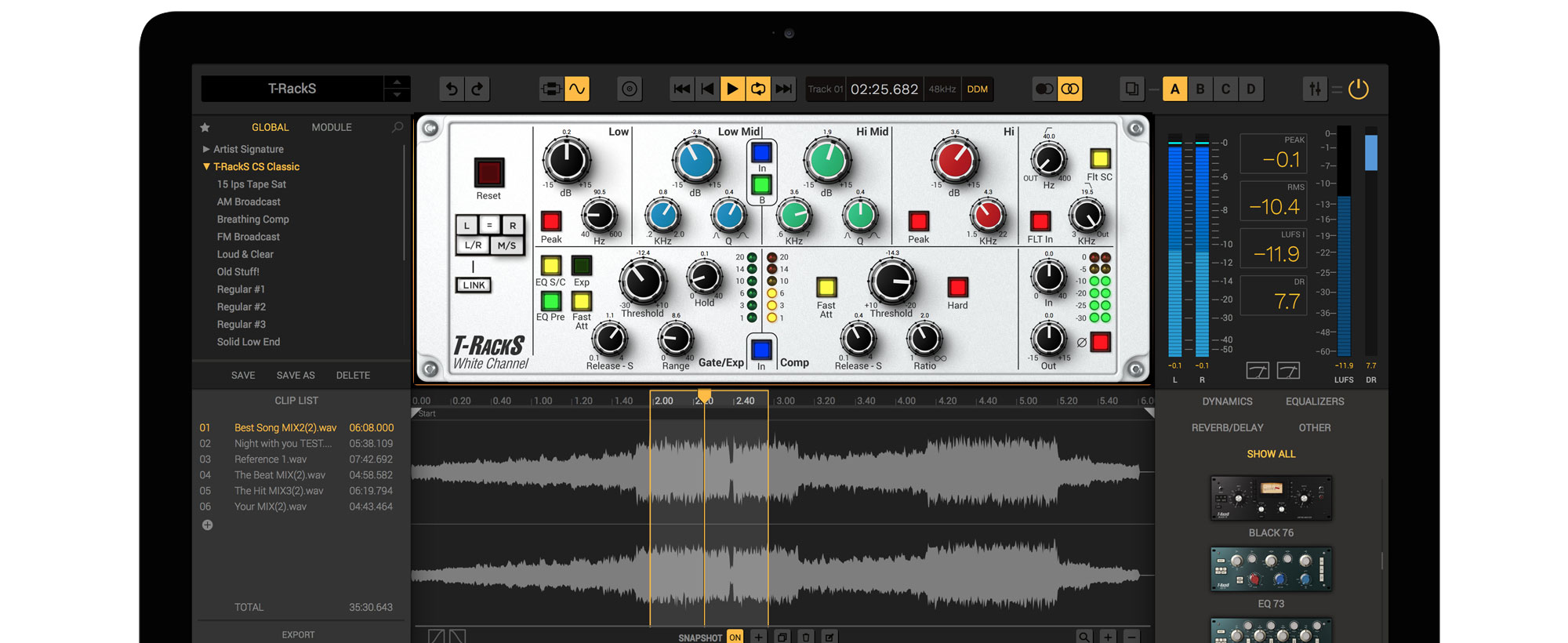Redo the last undone action
This screenshot has width=1568, height=643.
(x=477, y=89)
